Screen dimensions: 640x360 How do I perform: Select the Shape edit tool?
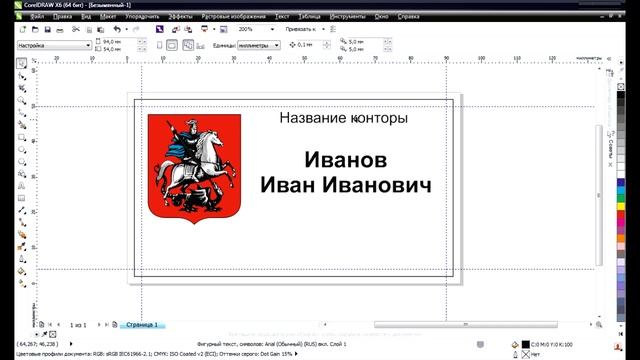click(22, 76)
